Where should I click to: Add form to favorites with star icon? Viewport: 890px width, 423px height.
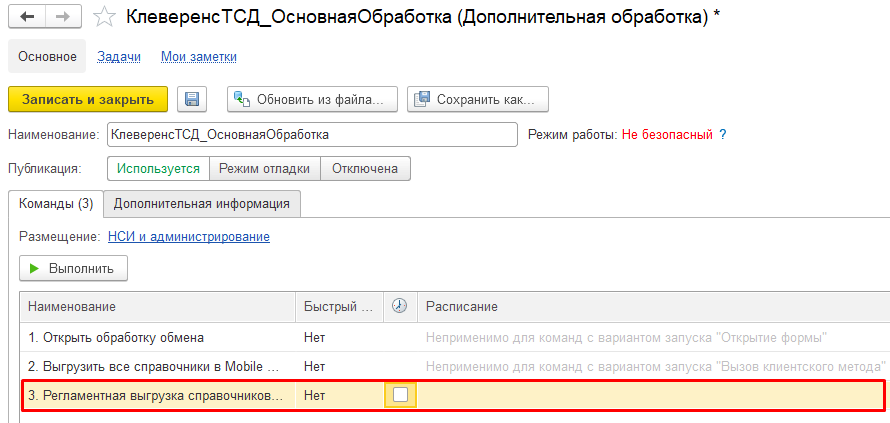[x=104, y=17]
